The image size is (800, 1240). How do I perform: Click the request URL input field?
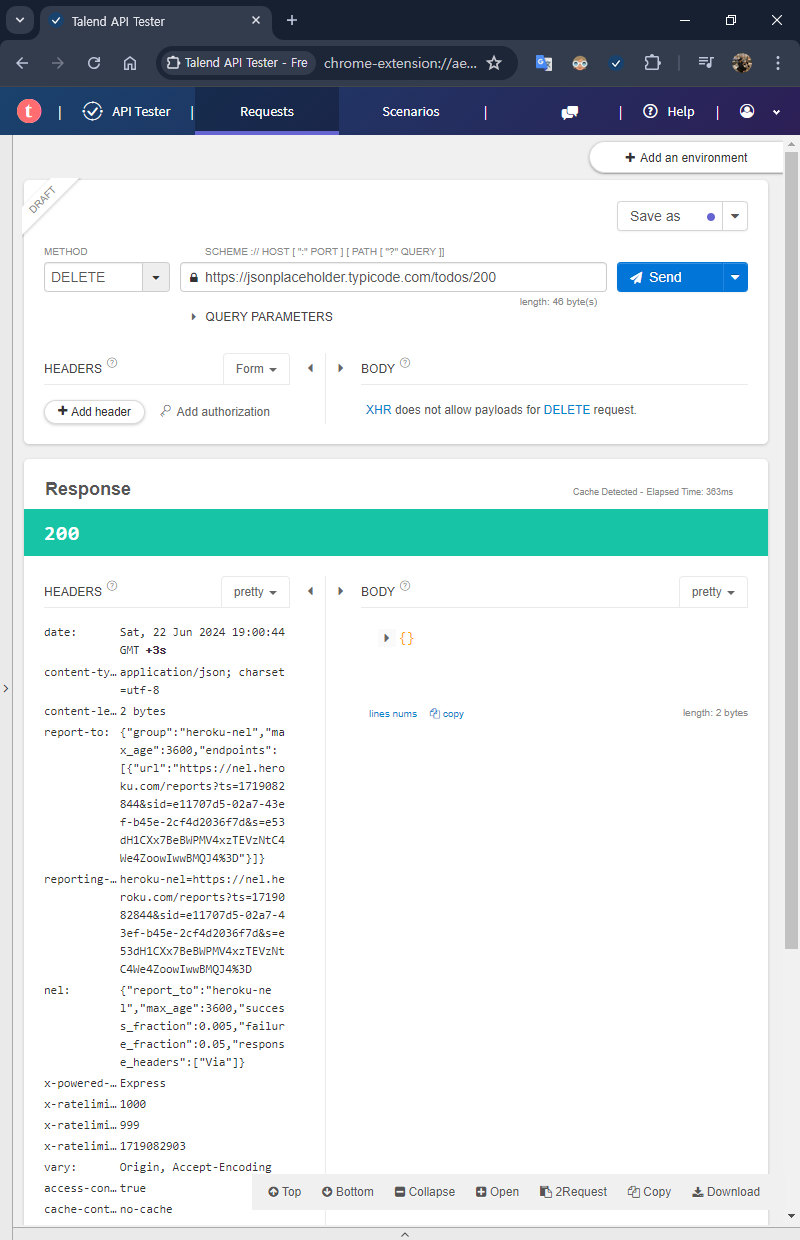pyautogui.click(x=393, y=277)
